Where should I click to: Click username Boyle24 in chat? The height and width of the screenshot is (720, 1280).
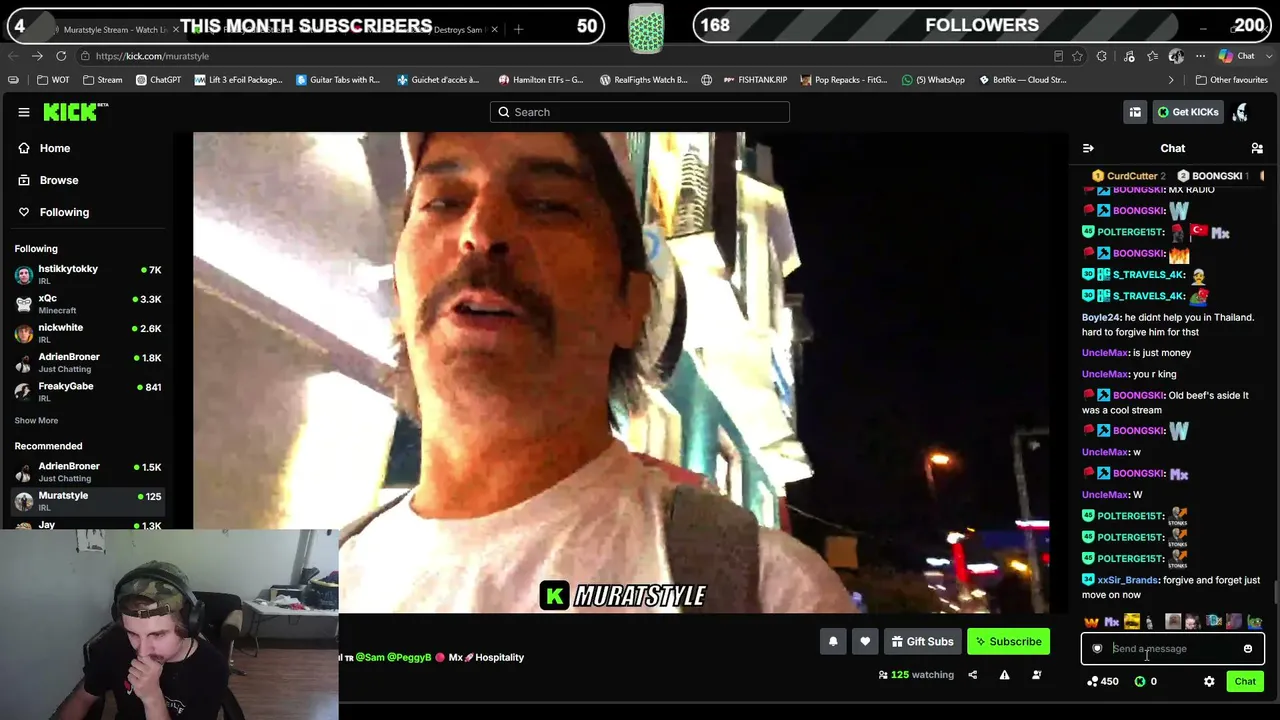pyautogui.click(x=1101, y=318)
